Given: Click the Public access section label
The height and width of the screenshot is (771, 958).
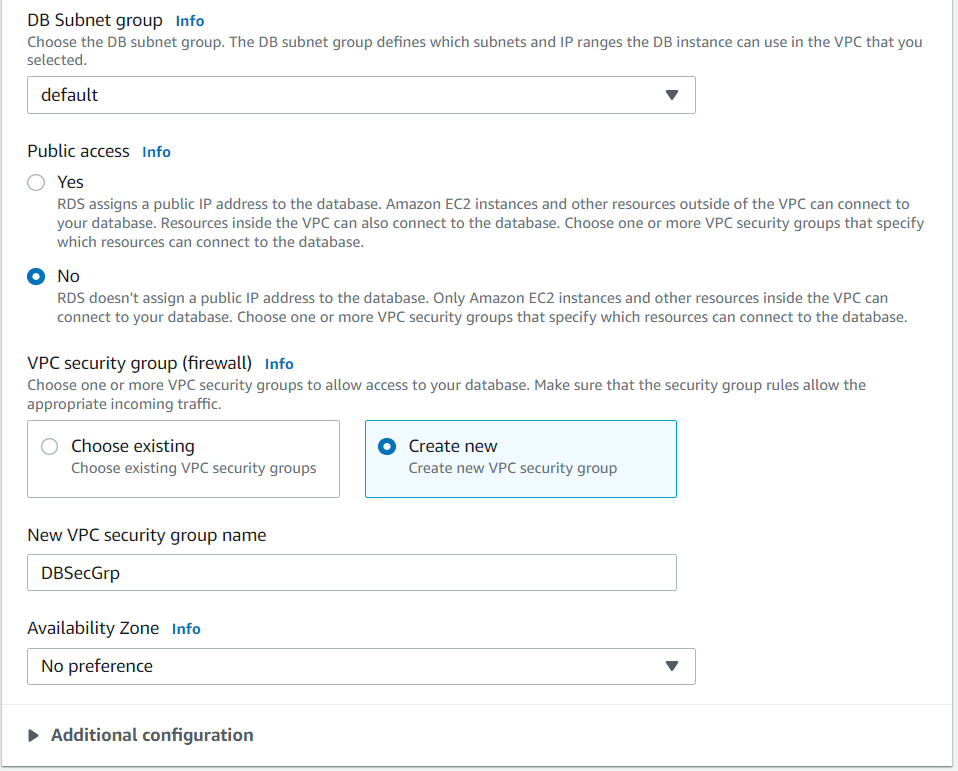Looking at the screenshot, I should (x=78, y=151).
